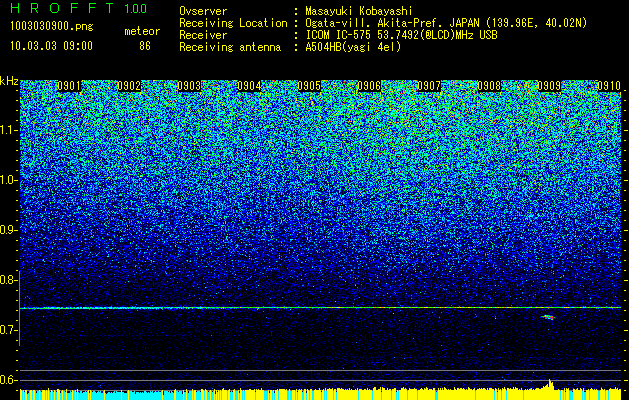The width and height of the screenshot is (629, 400).
Task: Select the A504HB(yagi 4el) antenna text
Action: pyautogui.click(x=353, y=47)
